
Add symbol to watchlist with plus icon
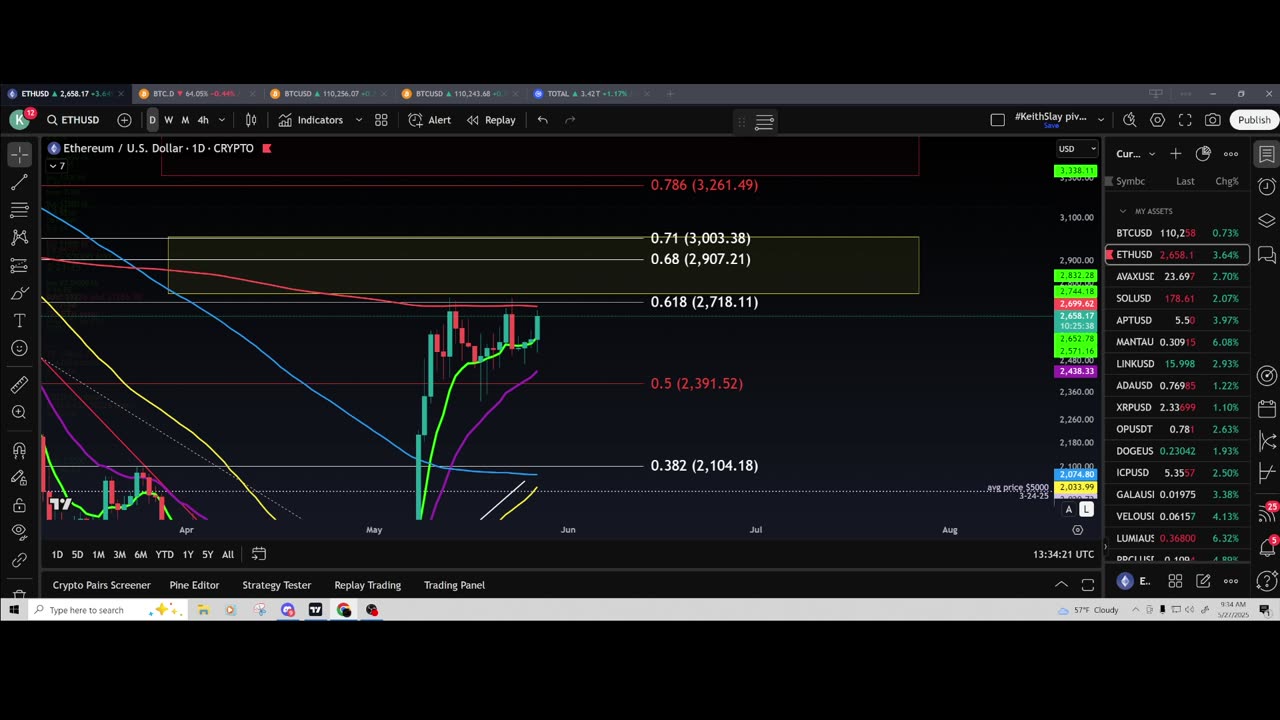pos(1176,154)
